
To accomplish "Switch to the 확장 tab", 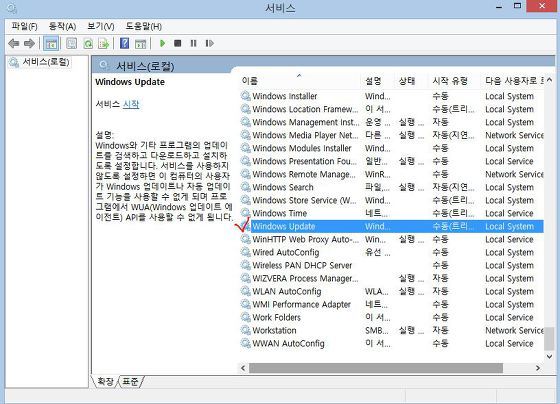I will 105,381.
